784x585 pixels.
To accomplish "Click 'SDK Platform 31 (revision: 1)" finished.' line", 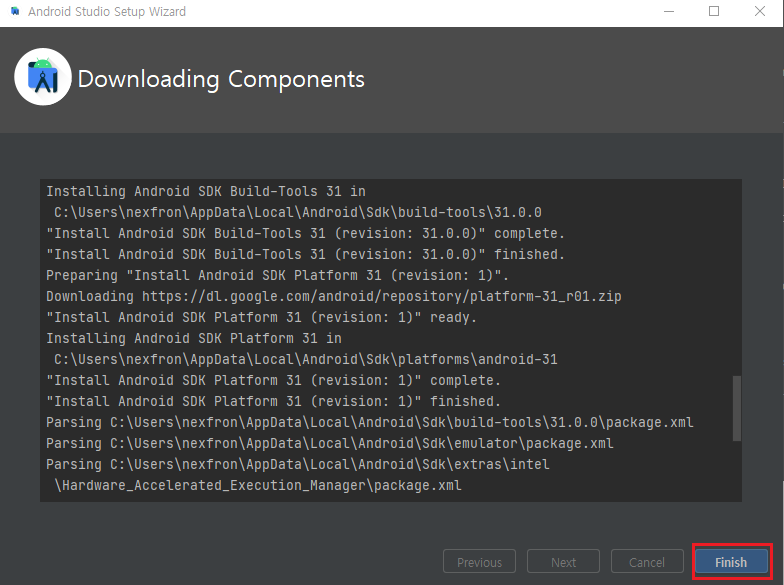I will point(274,402).
